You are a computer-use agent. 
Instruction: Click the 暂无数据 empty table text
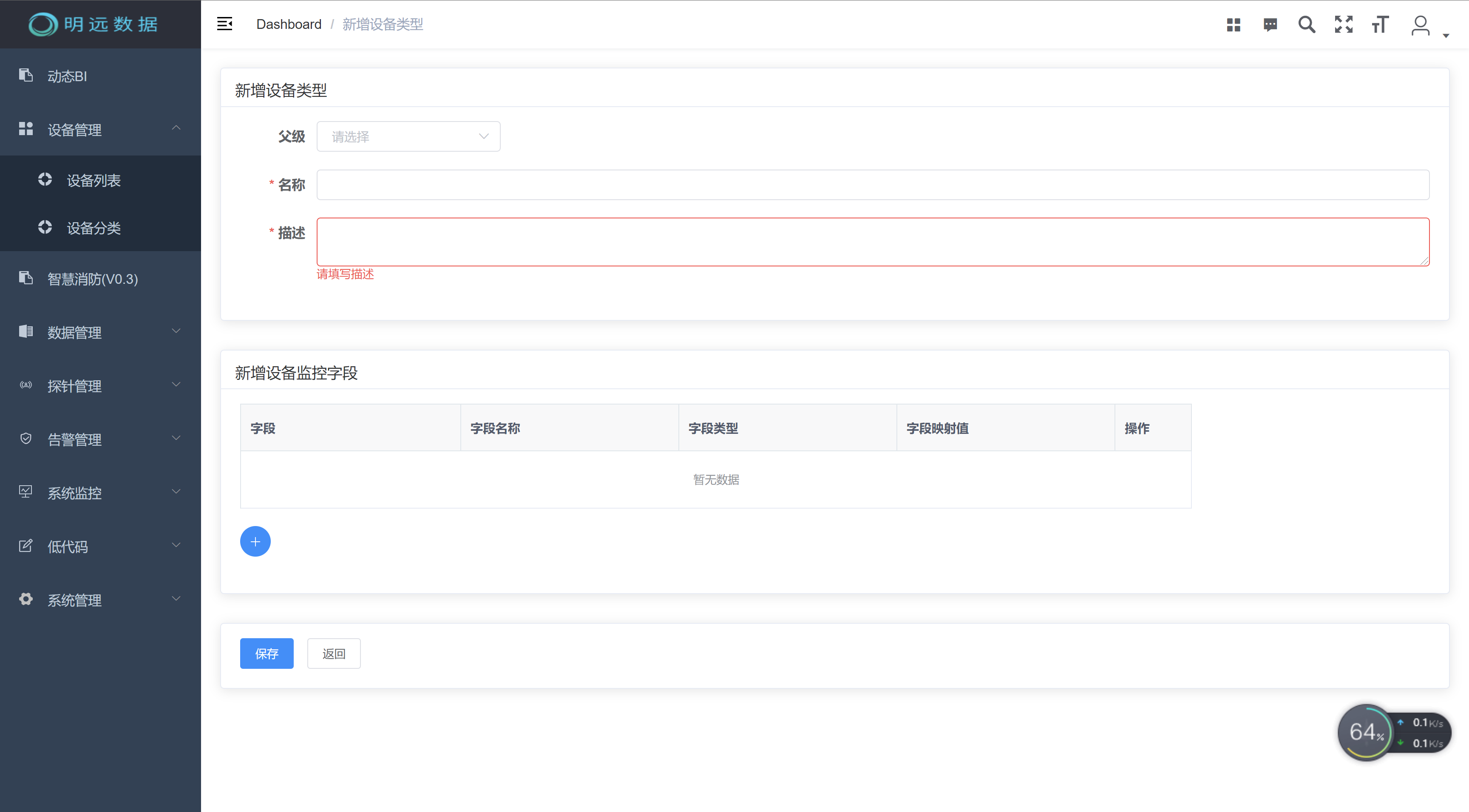coord(716,480)
